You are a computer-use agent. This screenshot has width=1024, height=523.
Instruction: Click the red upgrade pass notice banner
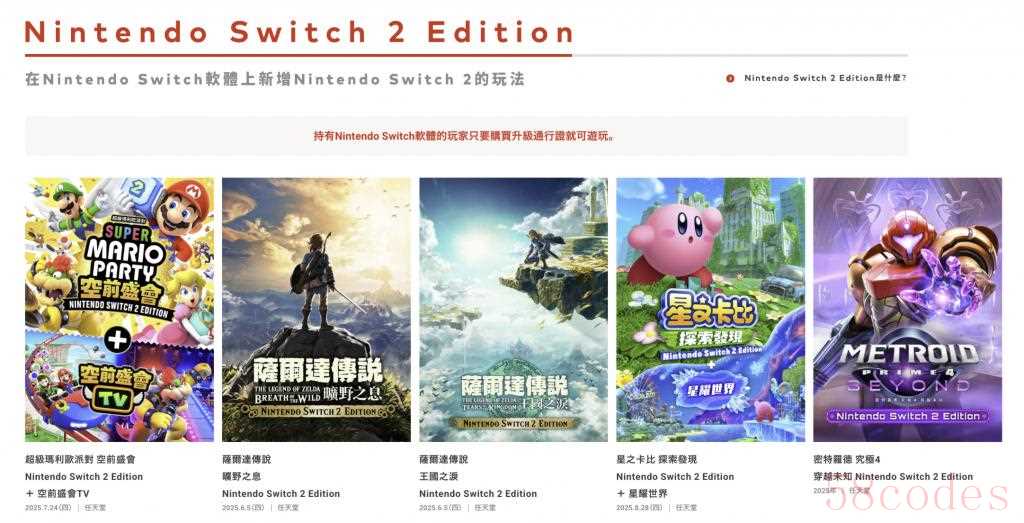tap(466, 136)
